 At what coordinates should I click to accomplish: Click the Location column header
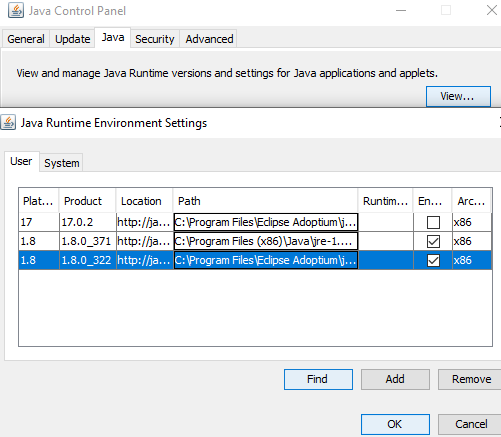point(144,201)
